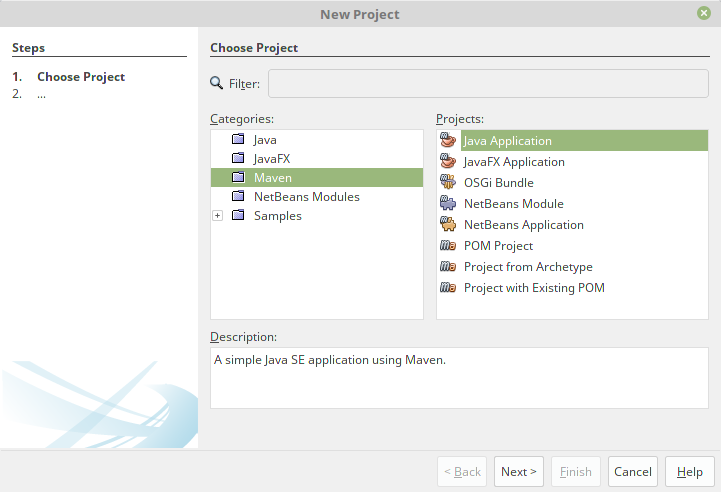This screenshot has width=721, height=492.
Task: Click the Project with Existing POM icon
Action: pos(448,287)
